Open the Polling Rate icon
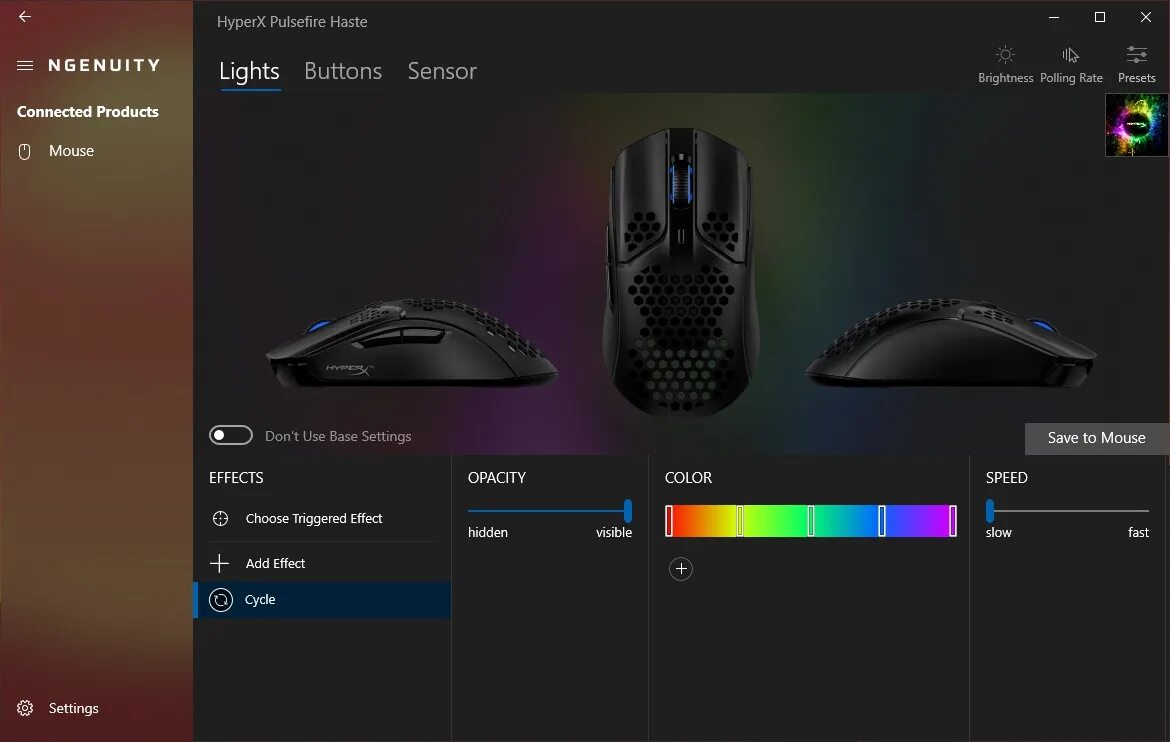The image size is (1170, 742). [x=1071, y=55]
